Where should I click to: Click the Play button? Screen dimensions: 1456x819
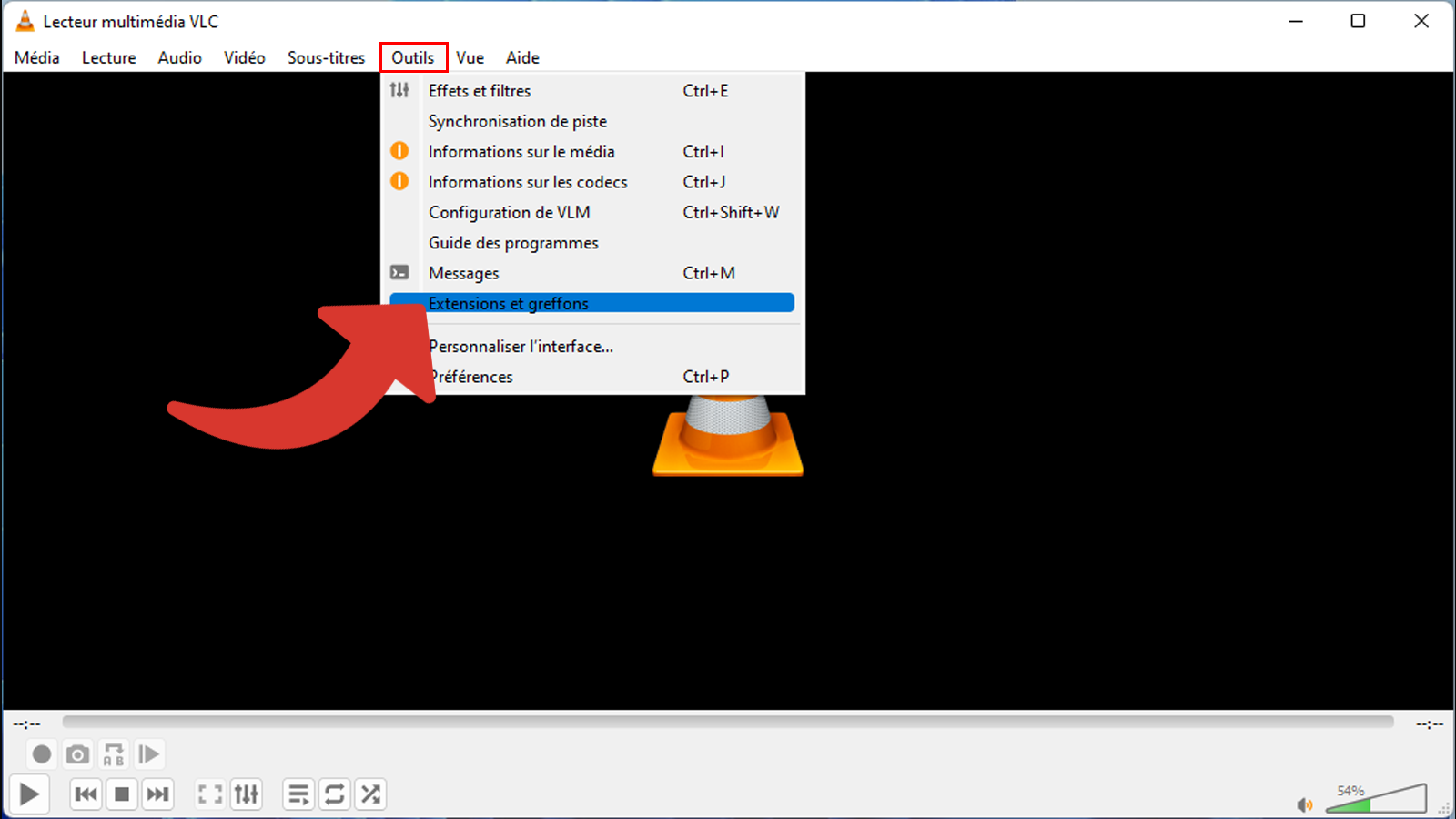click(x=29, y=794)
